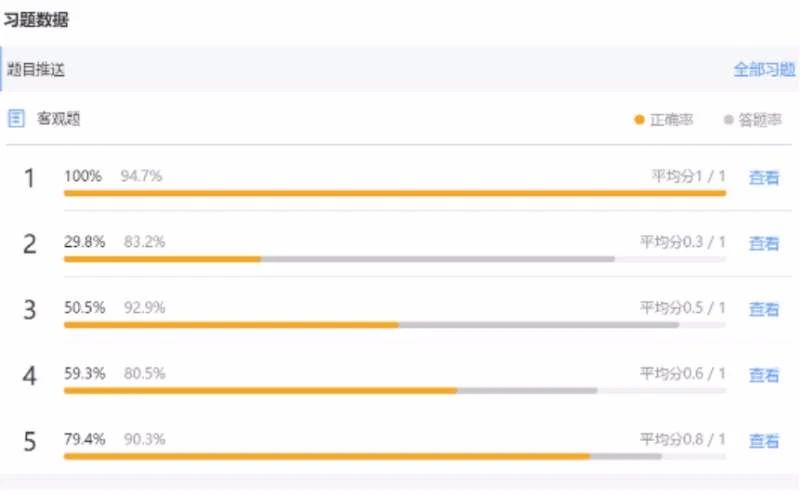Click the 客观题 section label
800x494 pixels.
pyautogui.click(x=58, y=119)
